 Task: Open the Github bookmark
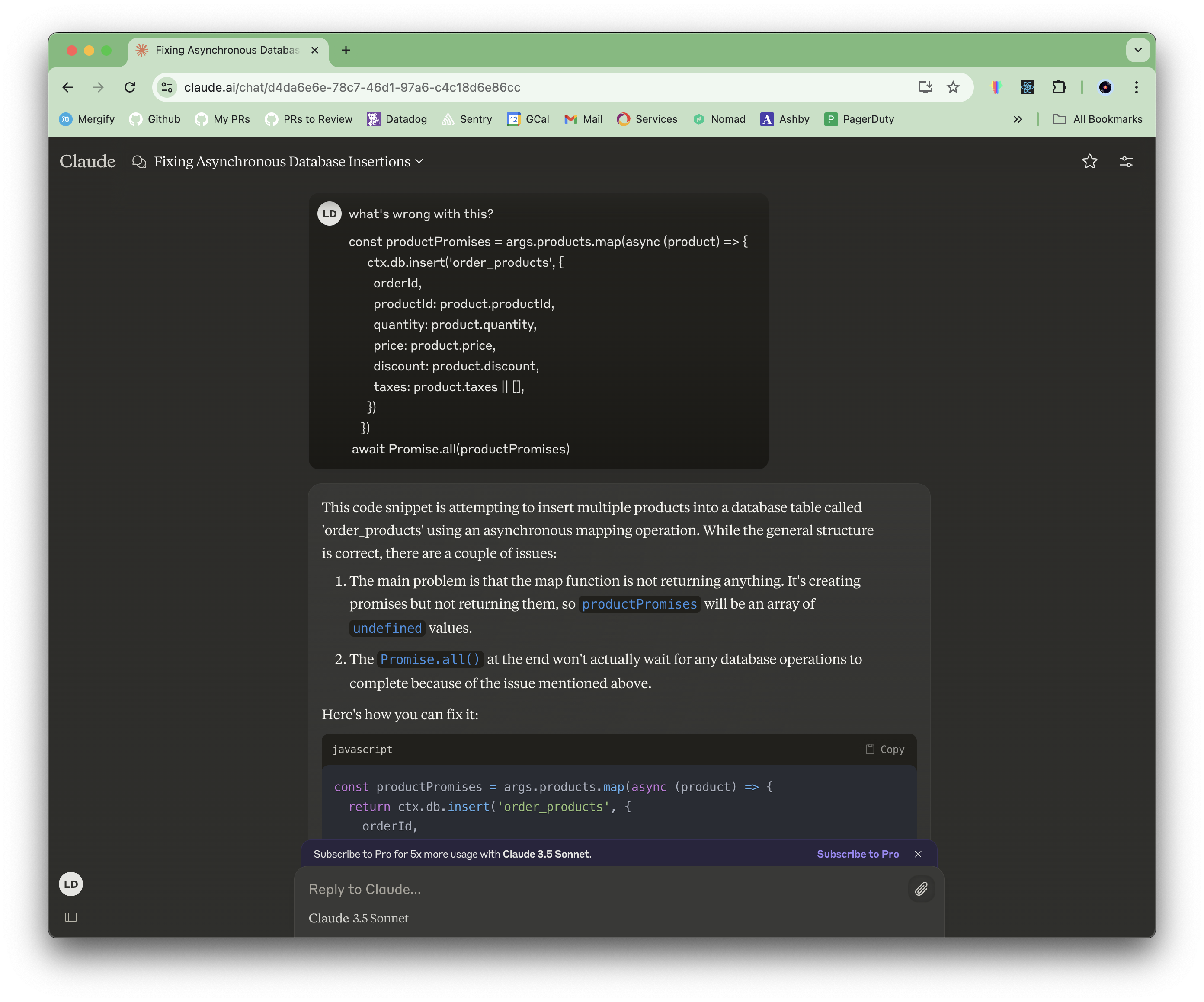pyautogui.click(x=155, y=119)
